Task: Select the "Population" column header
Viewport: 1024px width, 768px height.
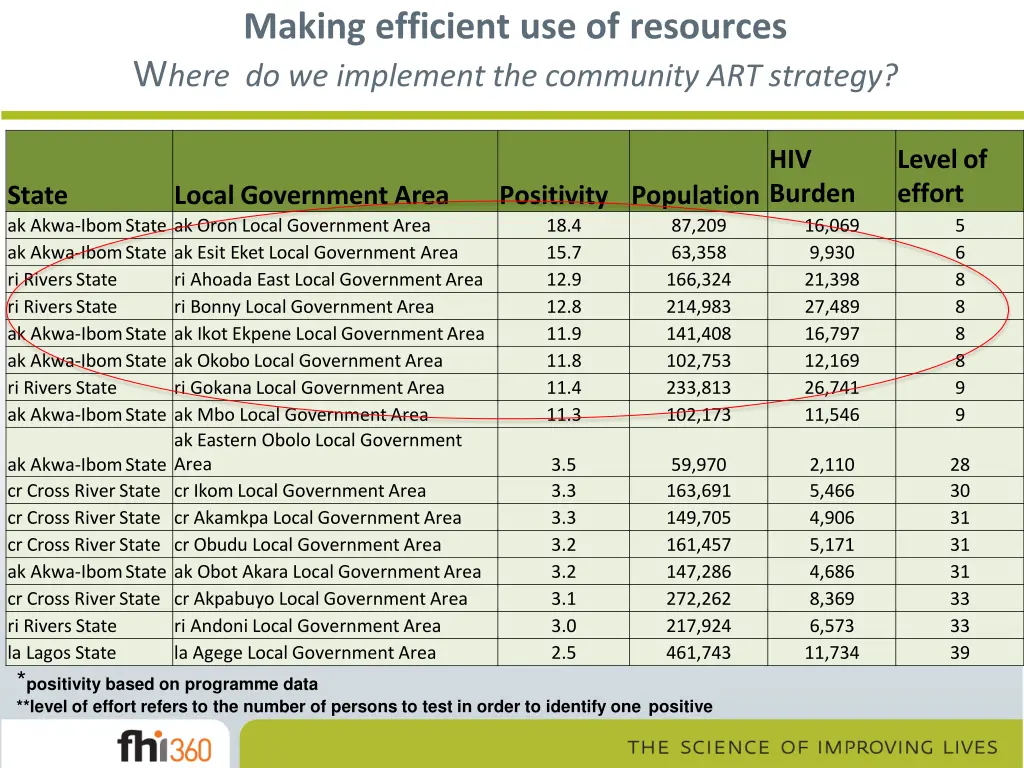Action: pyautogui.click(x=695, y=195)
